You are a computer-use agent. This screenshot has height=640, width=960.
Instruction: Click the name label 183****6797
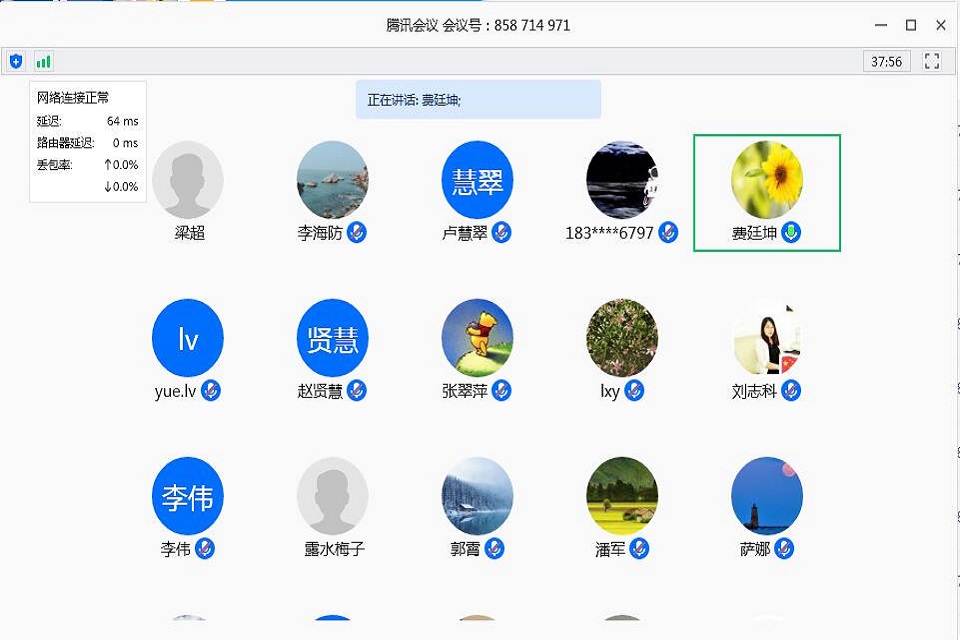pos(610,233)
